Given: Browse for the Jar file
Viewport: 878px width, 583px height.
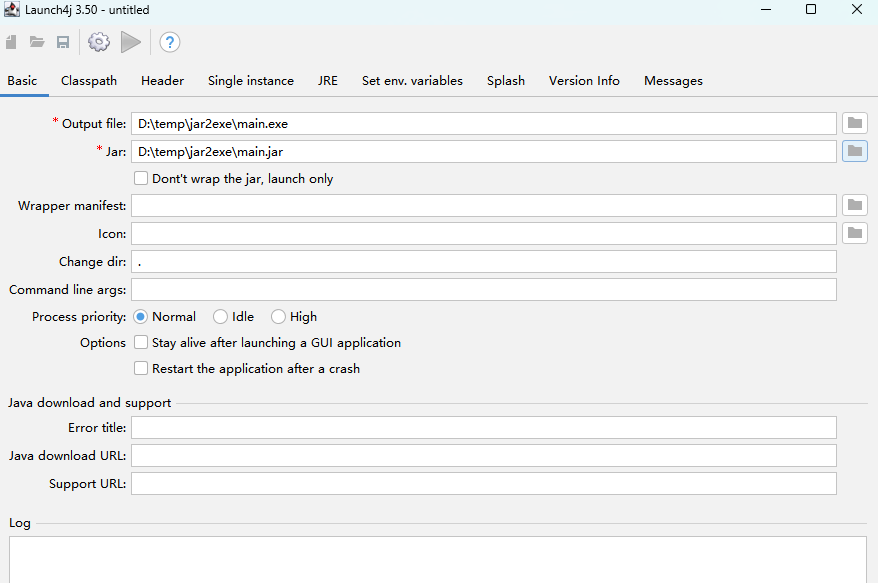Looking at the screenshot, I should (854, 151).
